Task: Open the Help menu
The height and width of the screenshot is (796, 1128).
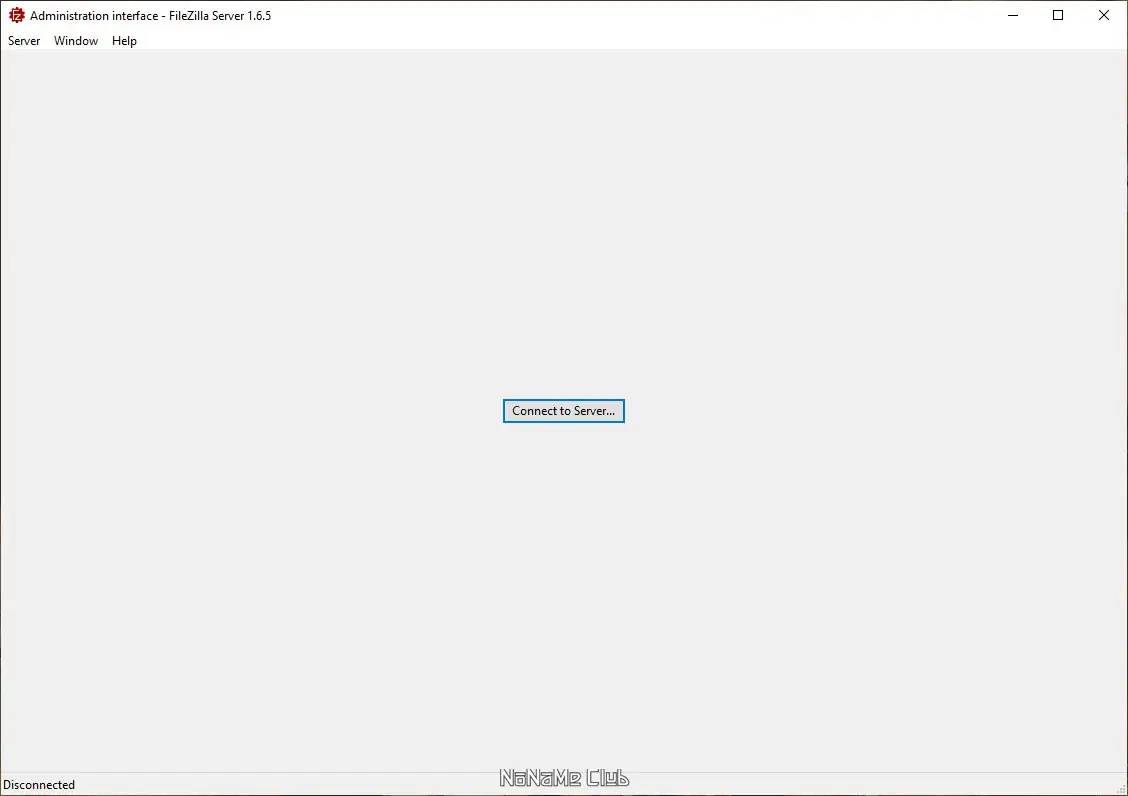Action: (124, 41)
